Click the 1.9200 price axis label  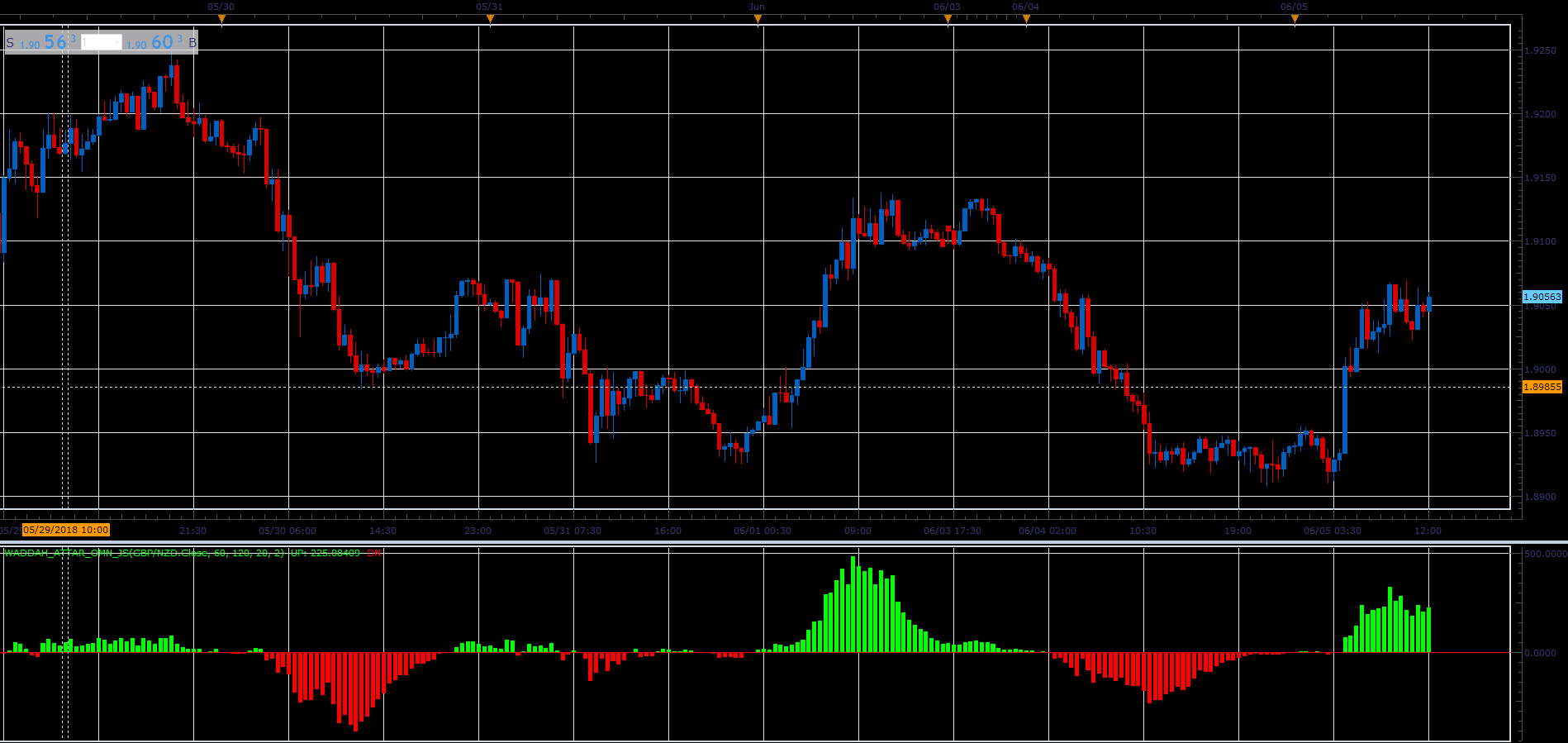tap(1540, 114)
